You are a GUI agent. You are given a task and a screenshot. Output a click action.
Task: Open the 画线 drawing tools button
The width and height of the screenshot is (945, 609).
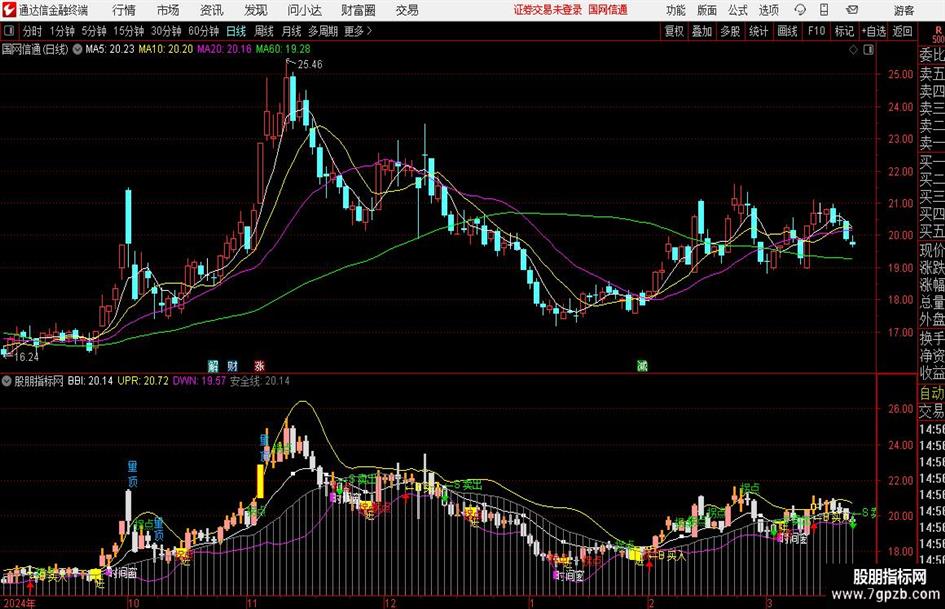tap(787, 31)
